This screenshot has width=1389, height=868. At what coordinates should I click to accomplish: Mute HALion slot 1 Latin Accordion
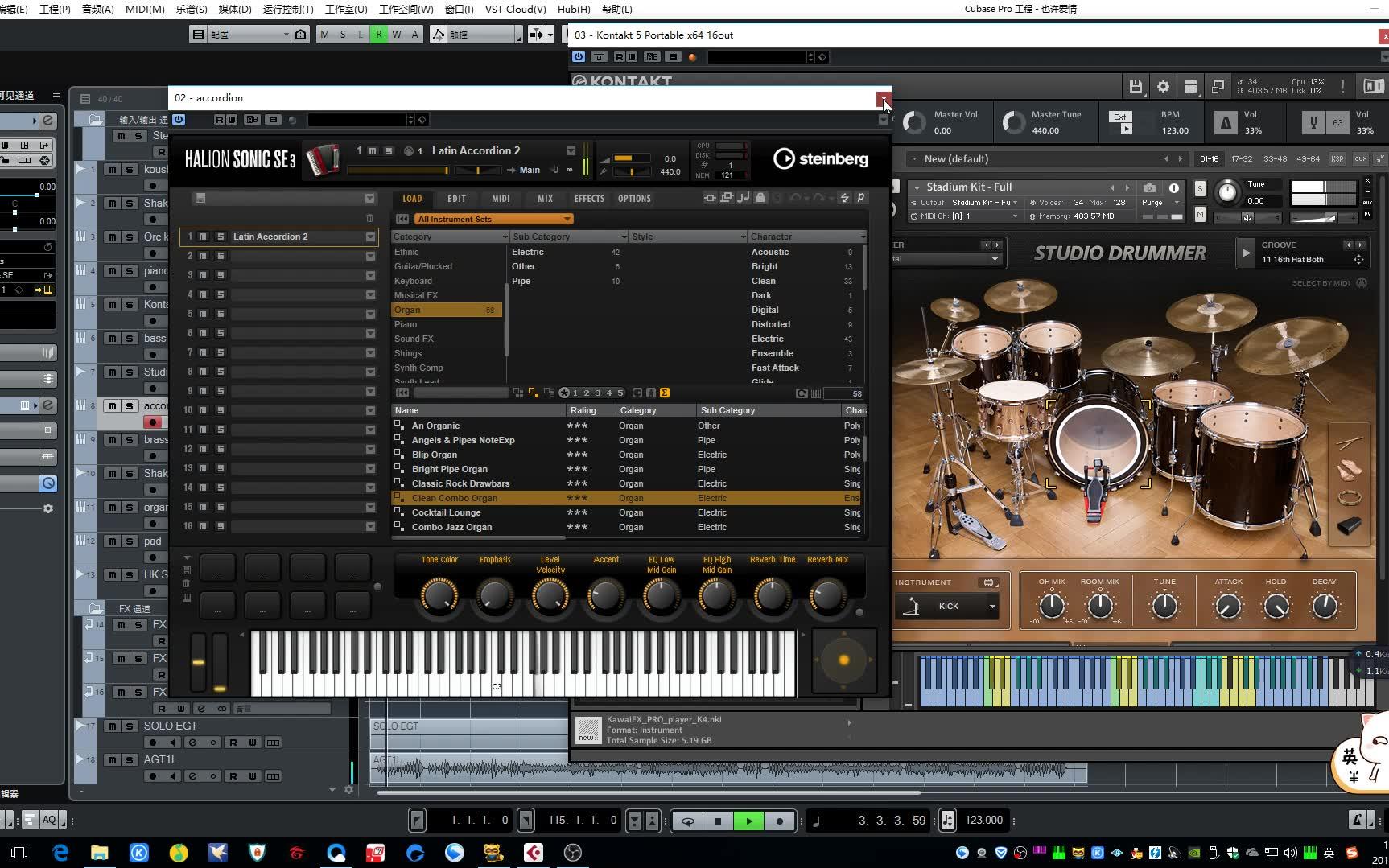[x=203, y=237]
